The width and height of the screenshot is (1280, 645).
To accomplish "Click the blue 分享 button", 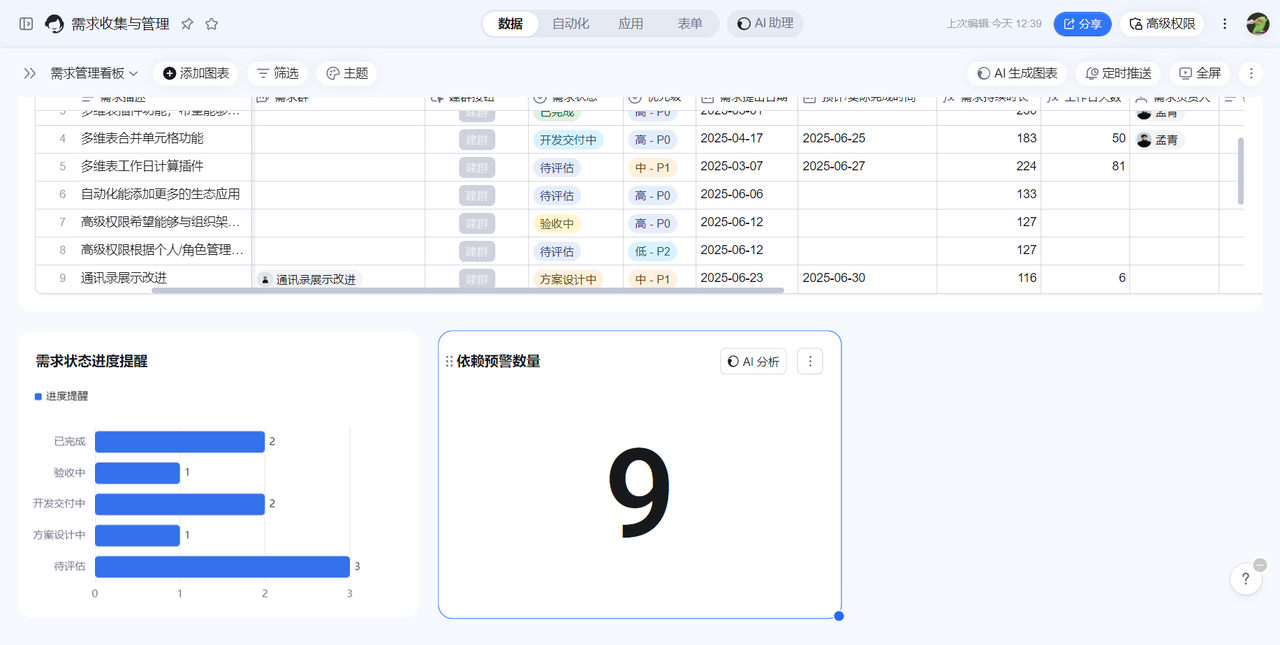I will pyautogui.click(x=1082, y=24).
